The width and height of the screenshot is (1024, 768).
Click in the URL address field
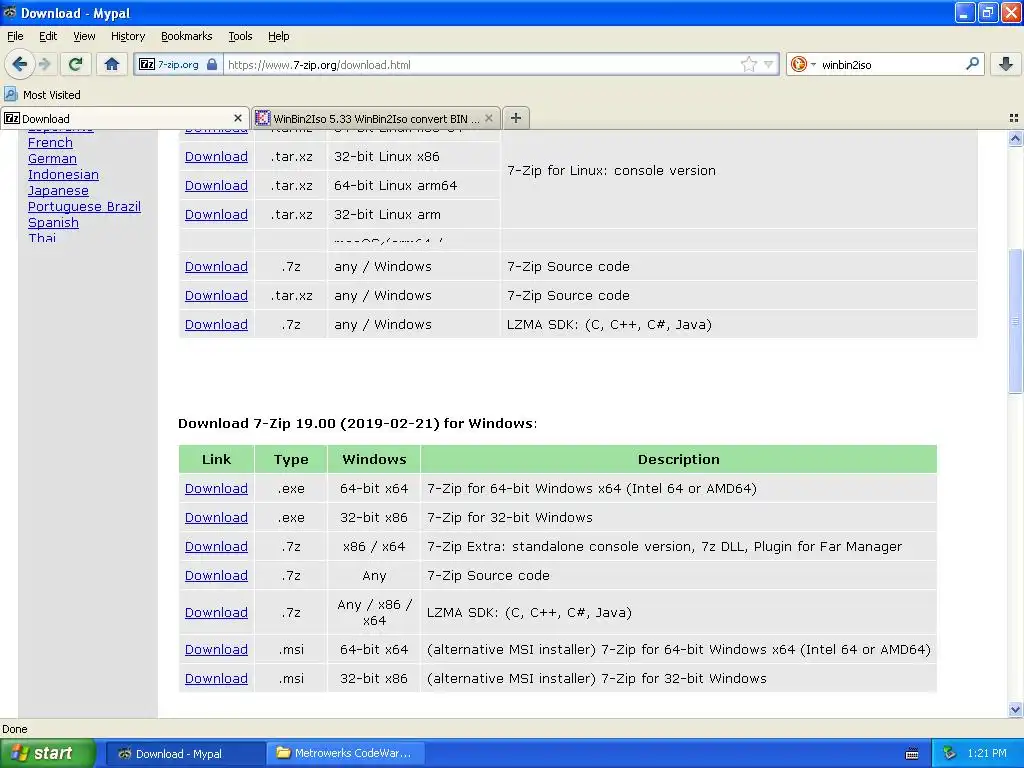482,64
